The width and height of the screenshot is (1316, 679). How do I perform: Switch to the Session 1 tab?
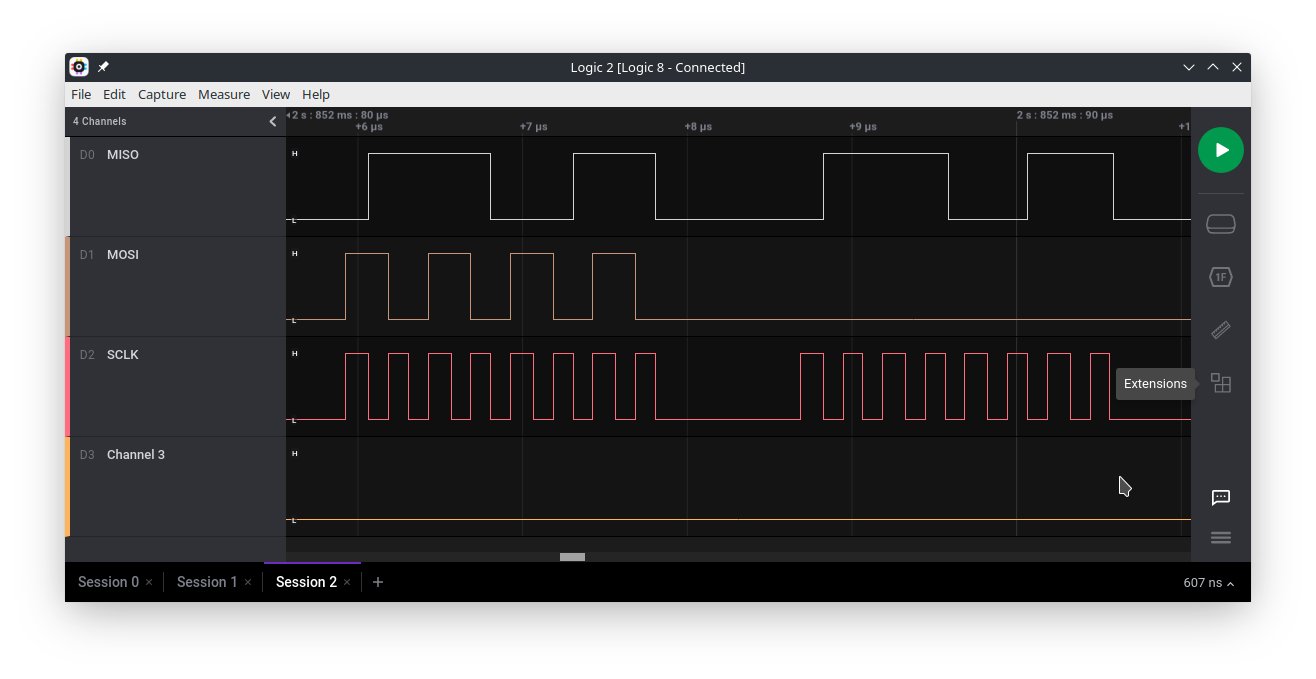207,582
